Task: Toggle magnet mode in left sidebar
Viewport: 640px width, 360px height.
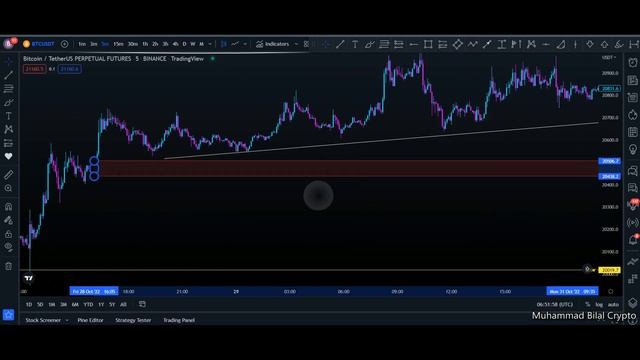Action: point(9,207)
